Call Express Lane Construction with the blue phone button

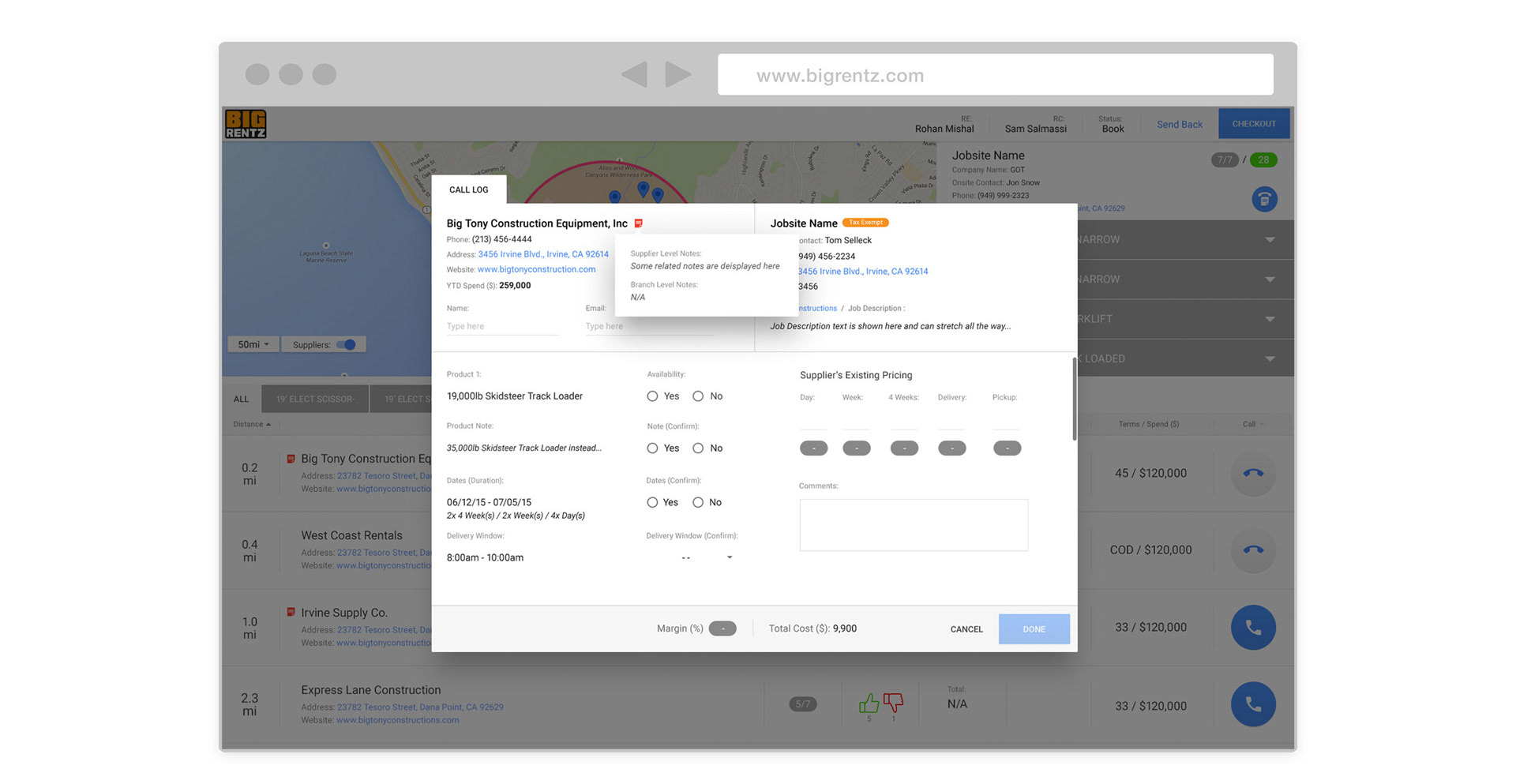tap(1253, 703)
